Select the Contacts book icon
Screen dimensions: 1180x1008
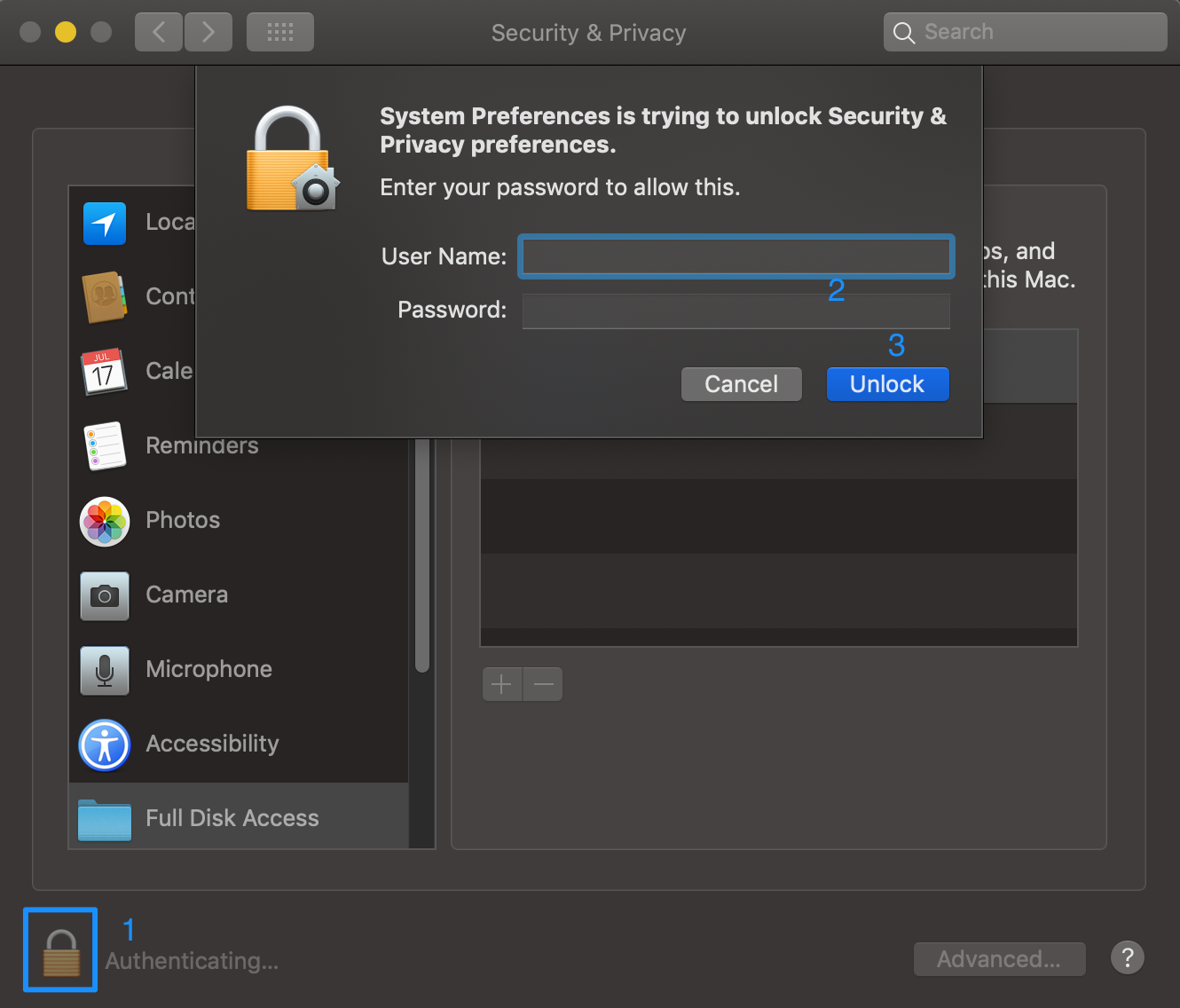click(x=105, y=296)
